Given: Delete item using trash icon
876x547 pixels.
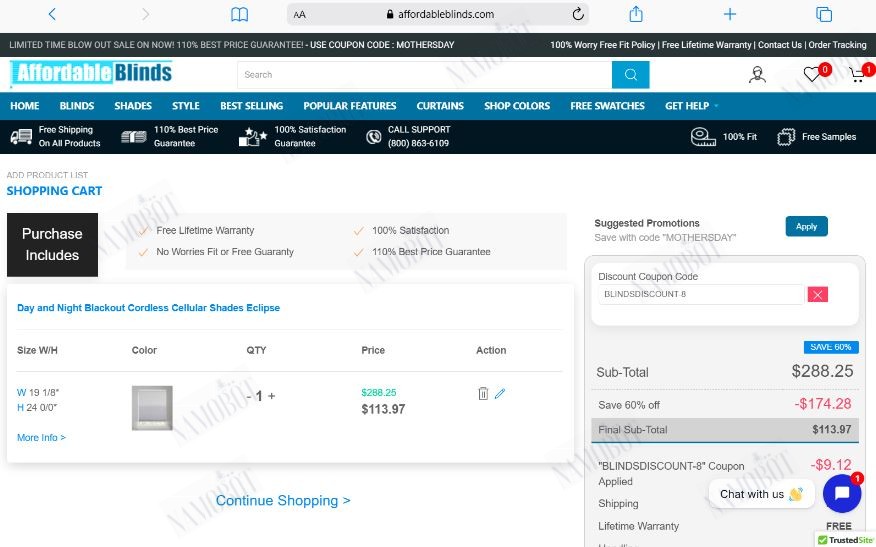Looking at the screenshot, I should (483, 393).
